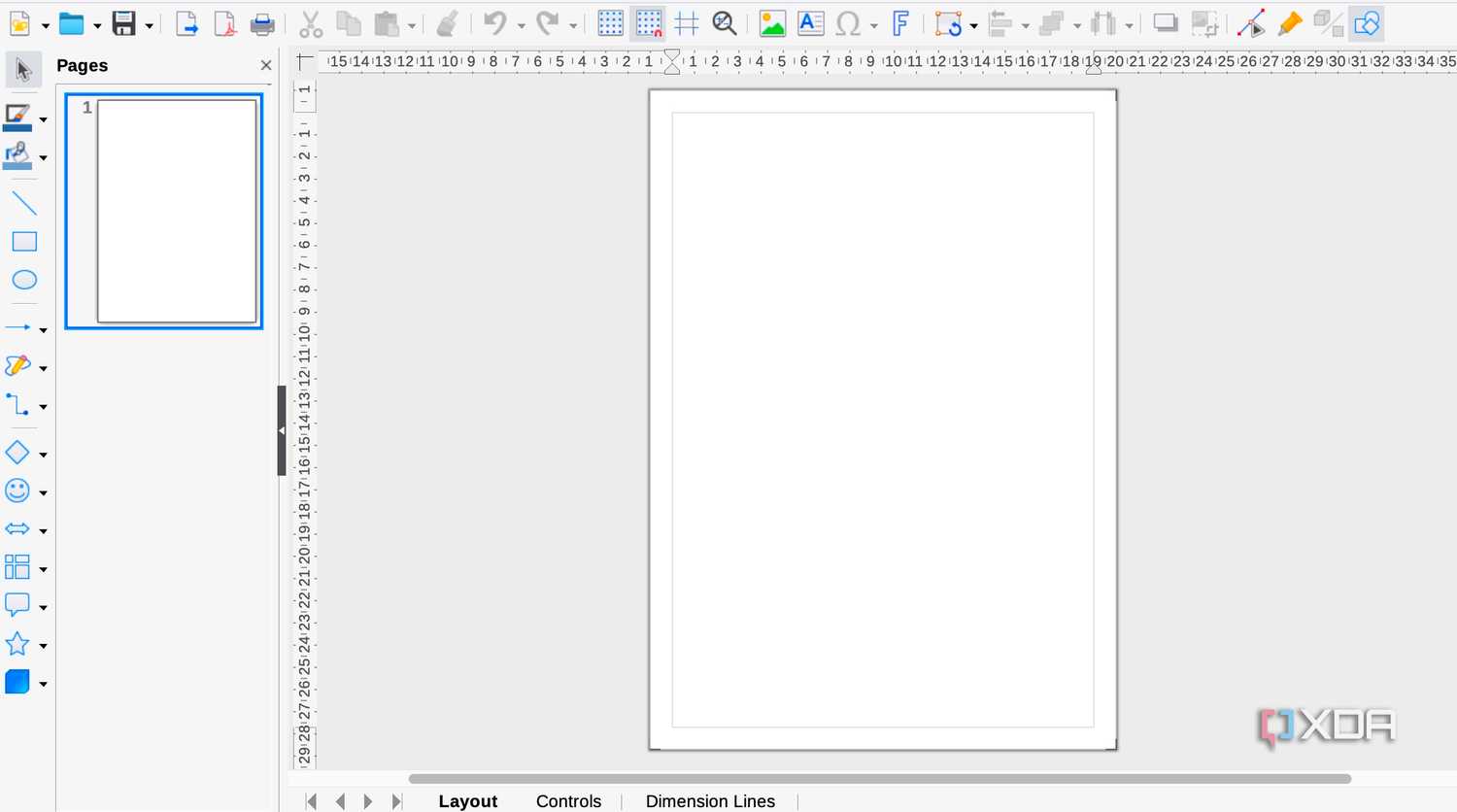Open the Transformations dropdown arrow

click(x=973, y=25)
